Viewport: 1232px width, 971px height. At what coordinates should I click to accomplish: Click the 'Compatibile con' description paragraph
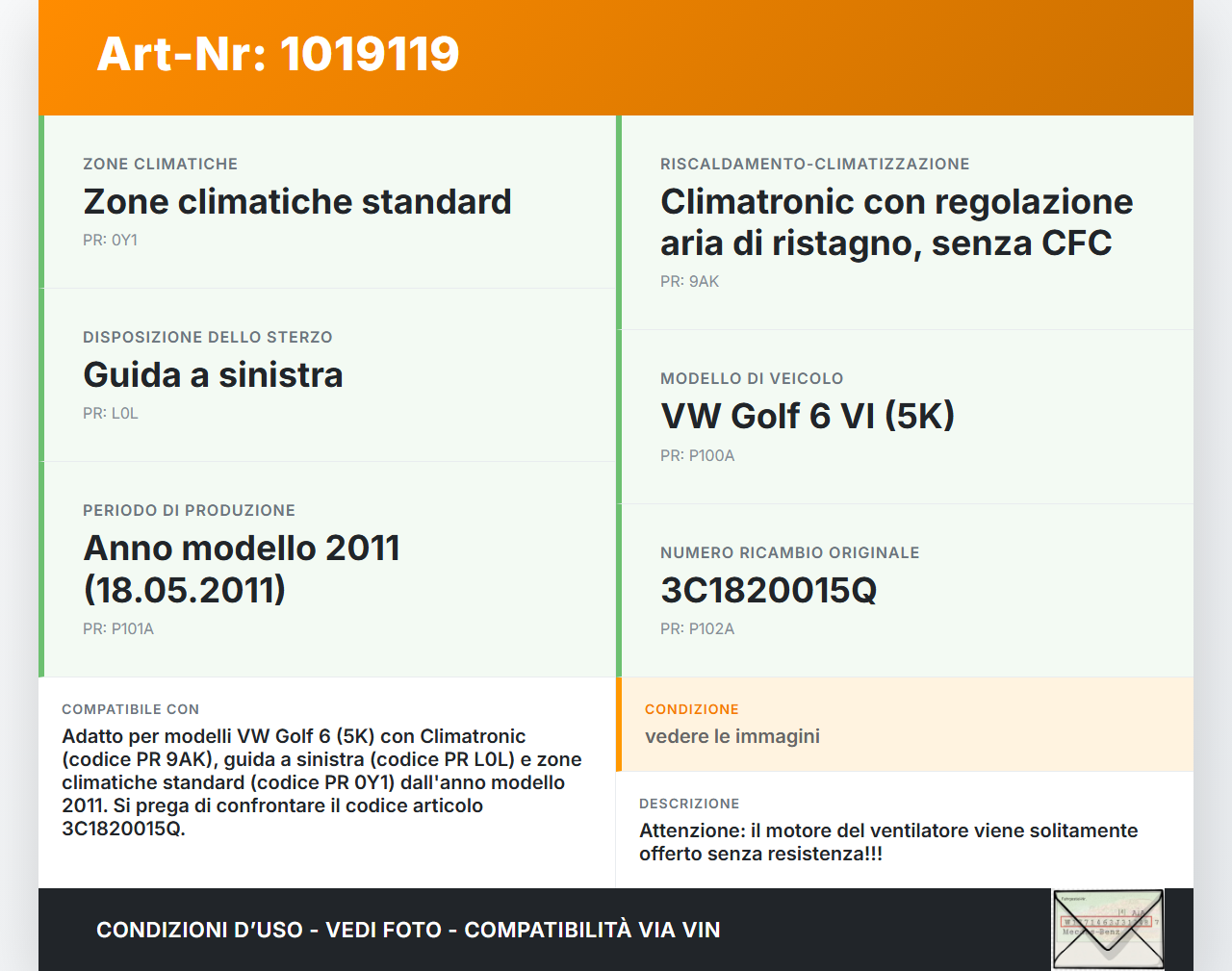tap(321, 782)
